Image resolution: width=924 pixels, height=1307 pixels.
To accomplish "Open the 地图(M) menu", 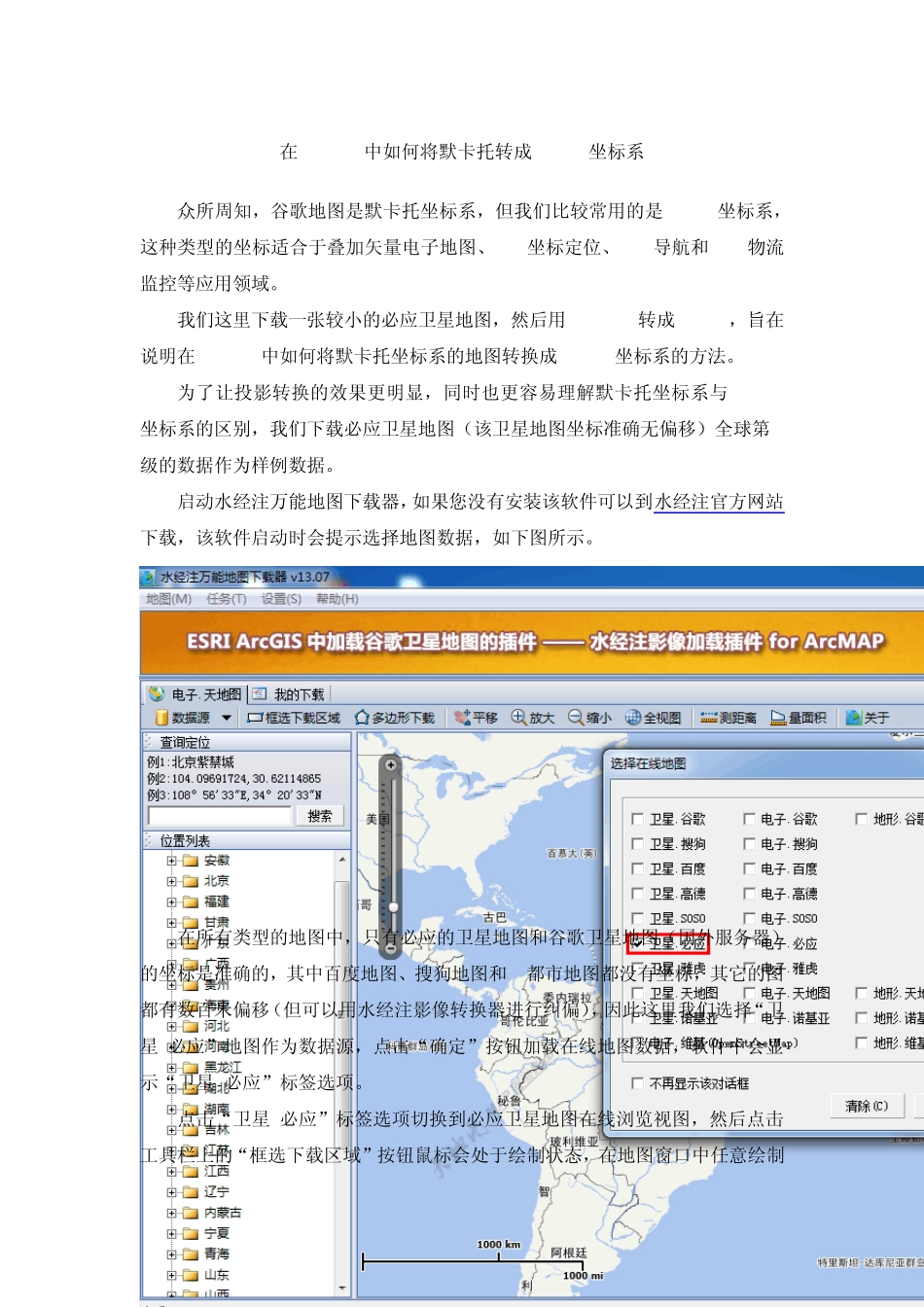I will (x=168, y=599).
